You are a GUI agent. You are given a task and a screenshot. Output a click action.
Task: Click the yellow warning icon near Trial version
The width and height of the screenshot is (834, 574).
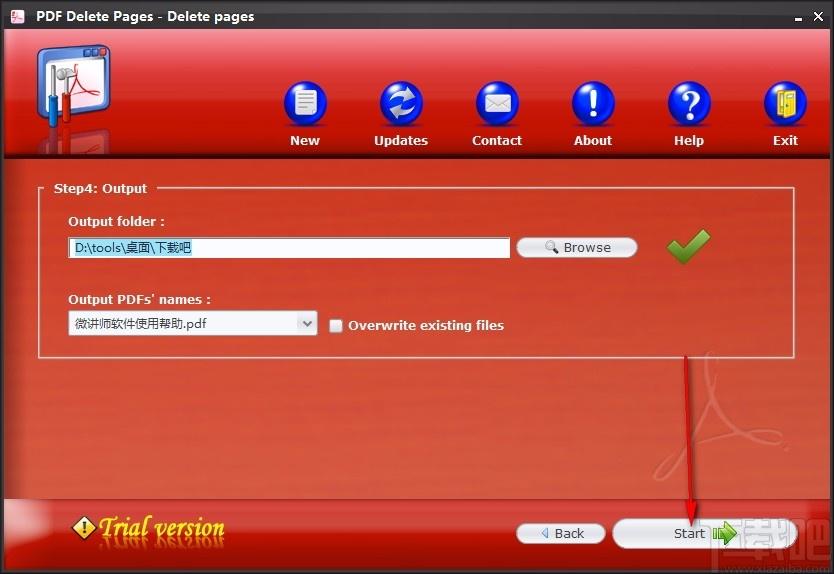(x=84, y=528)
